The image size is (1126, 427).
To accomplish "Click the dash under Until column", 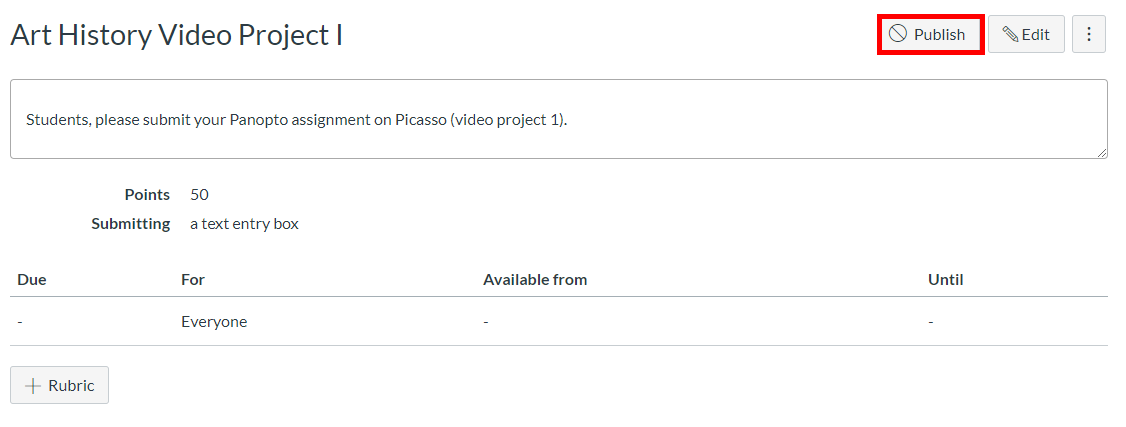I will click(931, 322).
